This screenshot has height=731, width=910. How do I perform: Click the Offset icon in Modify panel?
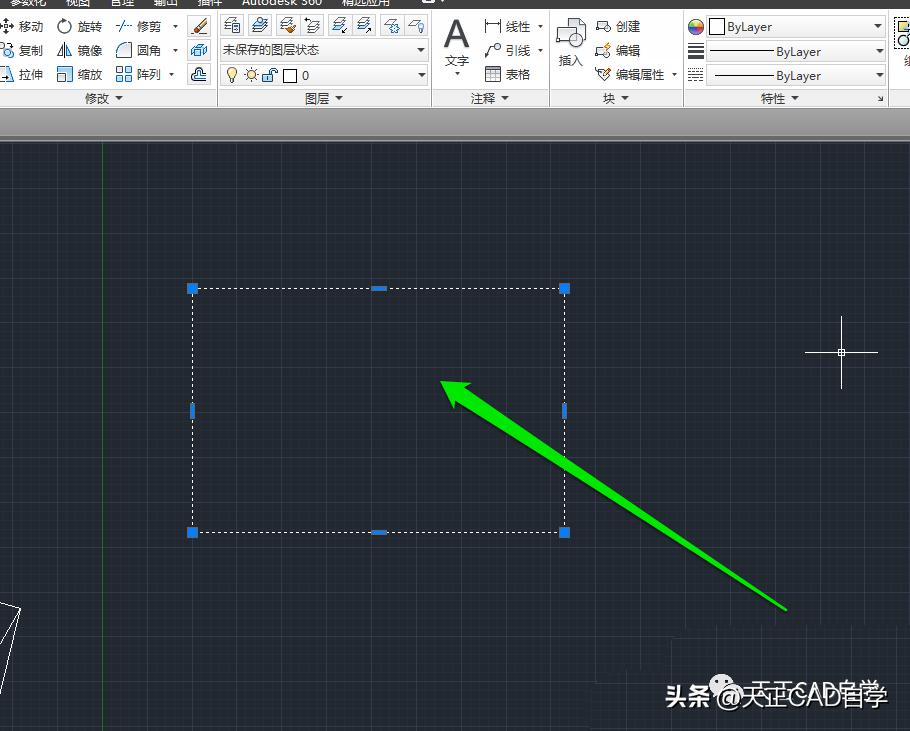(x=199, y=74)
